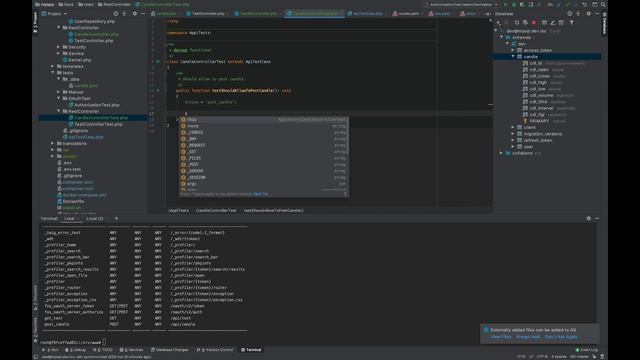640x360 pixels.
Task: Click View Files link in notification
Action: (501, 337)
